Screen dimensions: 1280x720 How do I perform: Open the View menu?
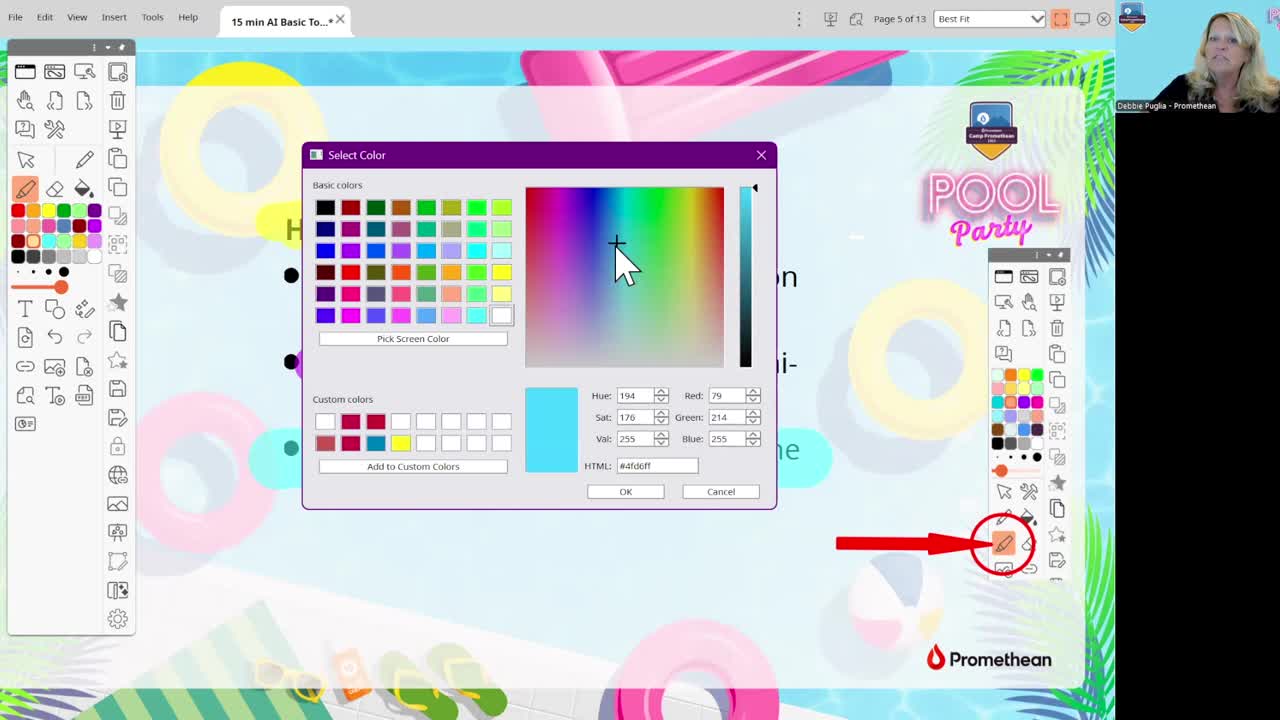tap(77, 17)
